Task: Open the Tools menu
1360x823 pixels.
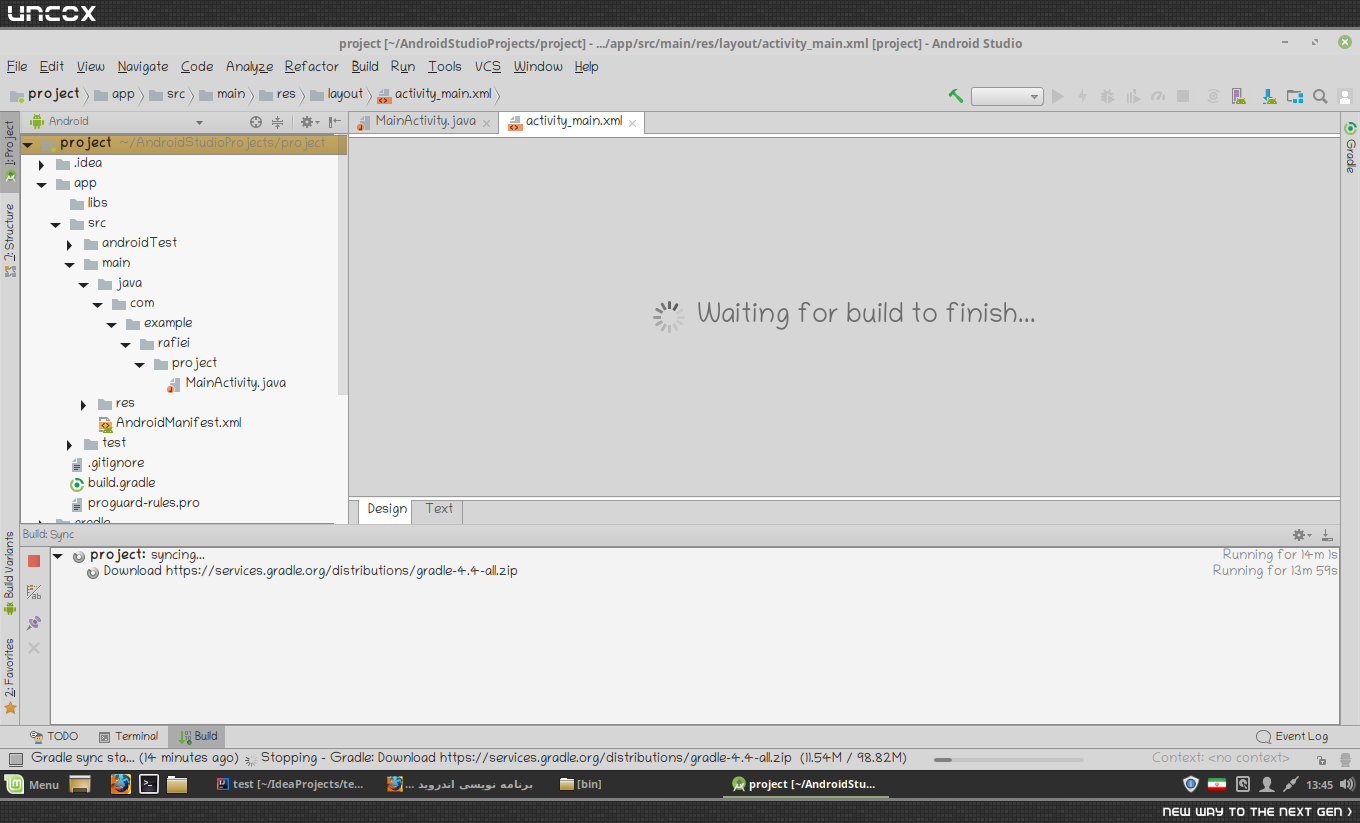Action: point(445,67)
